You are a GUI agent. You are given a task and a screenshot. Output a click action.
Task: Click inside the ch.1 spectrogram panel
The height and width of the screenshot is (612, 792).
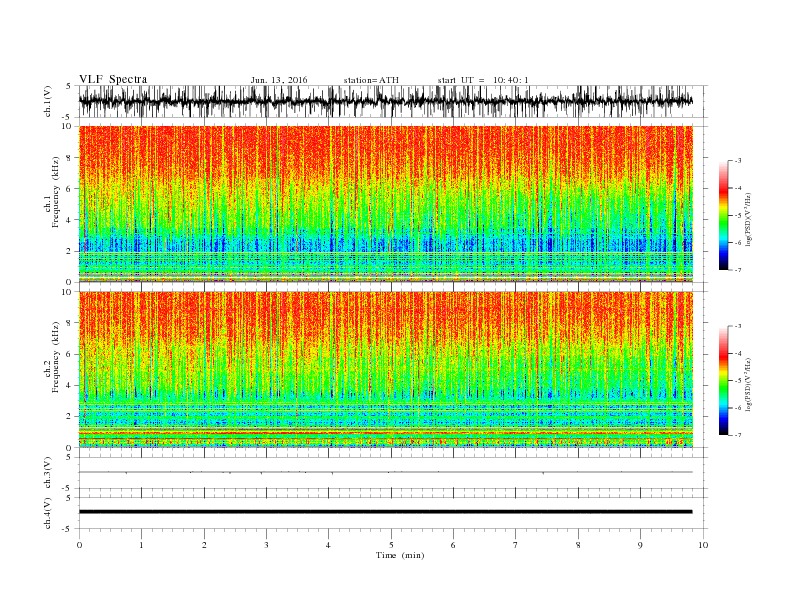click(386, 204)
